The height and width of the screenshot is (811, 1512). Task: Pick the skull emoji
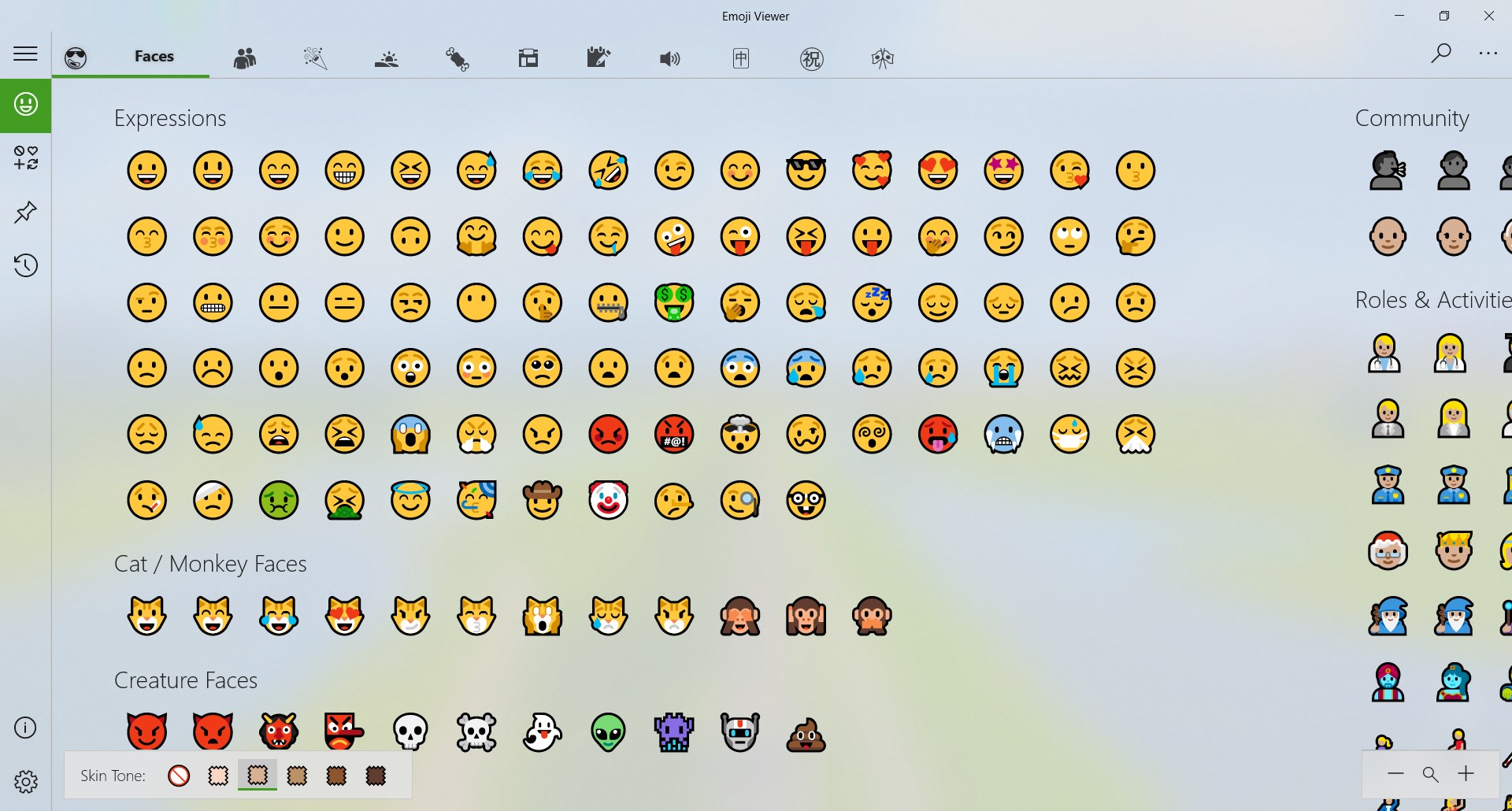point(411,732)
